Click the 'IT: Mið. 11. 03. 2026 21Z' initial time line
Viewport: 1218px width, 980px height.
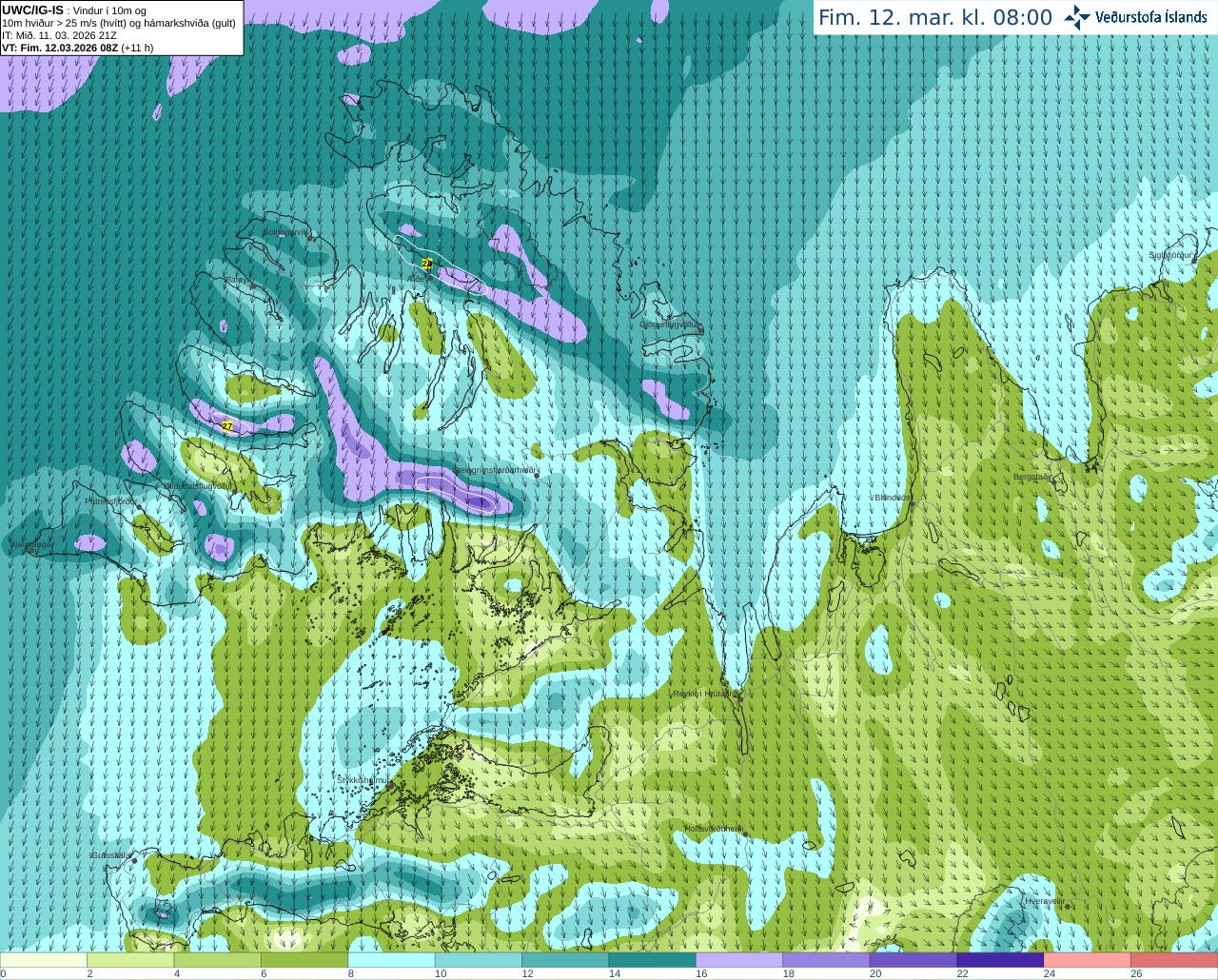59,35
